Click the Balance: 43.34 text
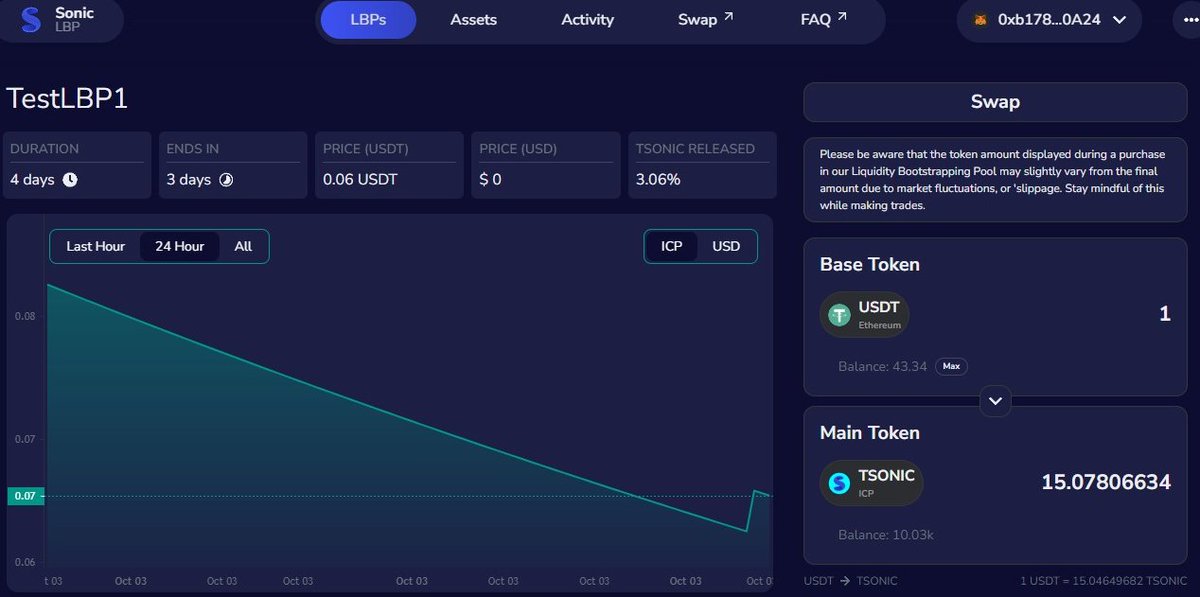The image size is (1200, 597). 882,367
